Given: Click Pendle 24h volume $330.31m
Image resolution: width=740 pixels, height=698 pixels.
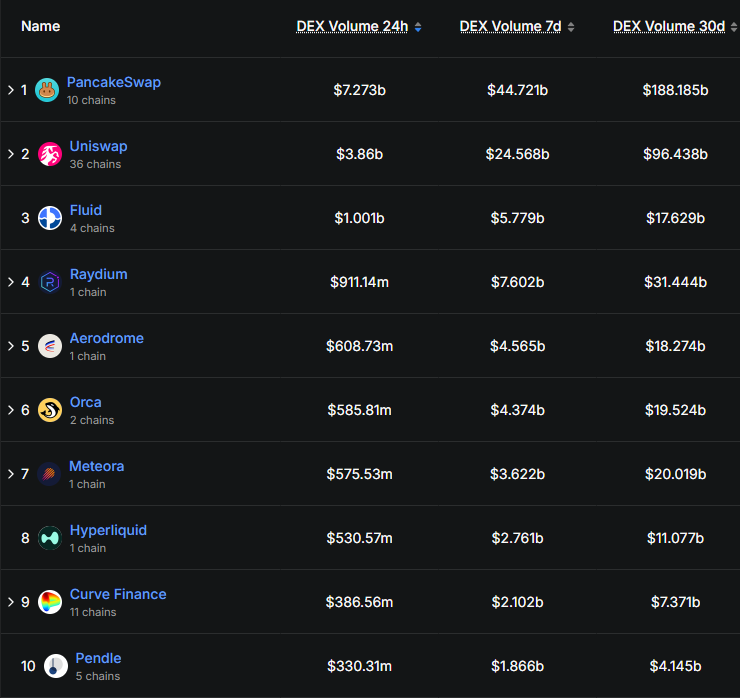Looking at the screenshot, I should (360, 666).
